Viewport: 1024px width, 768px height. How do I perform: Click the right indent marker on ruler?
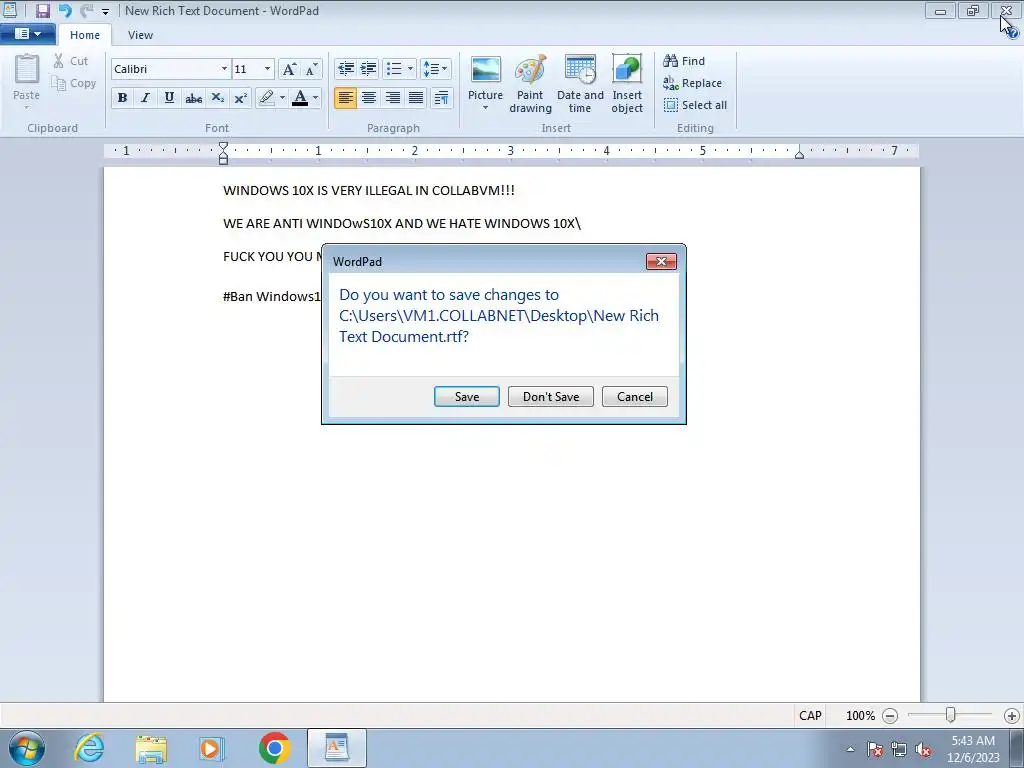tap(799, 153)
